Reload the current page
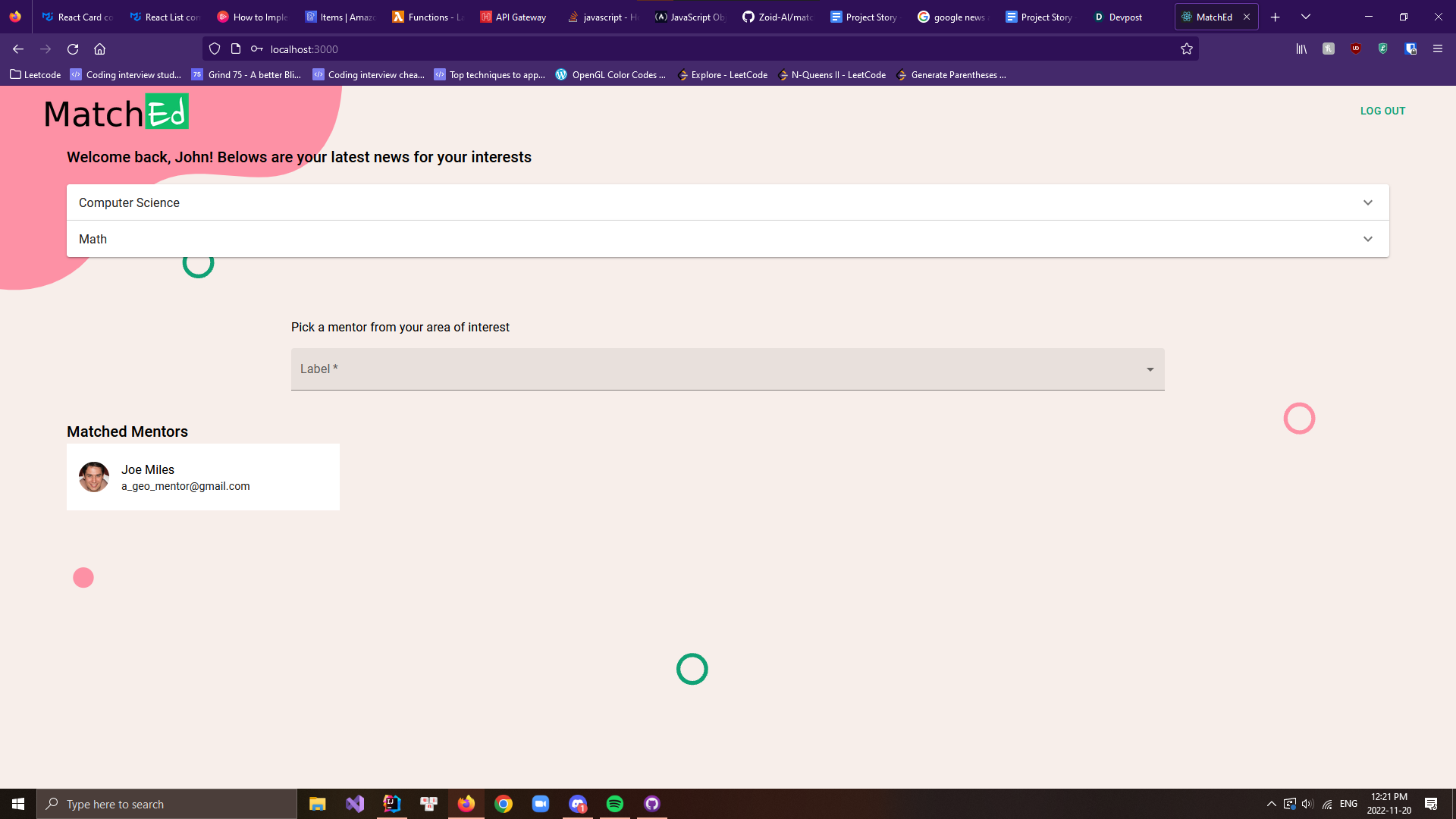Viewport: 1456px width, 819px height. (x=73, y=49)
